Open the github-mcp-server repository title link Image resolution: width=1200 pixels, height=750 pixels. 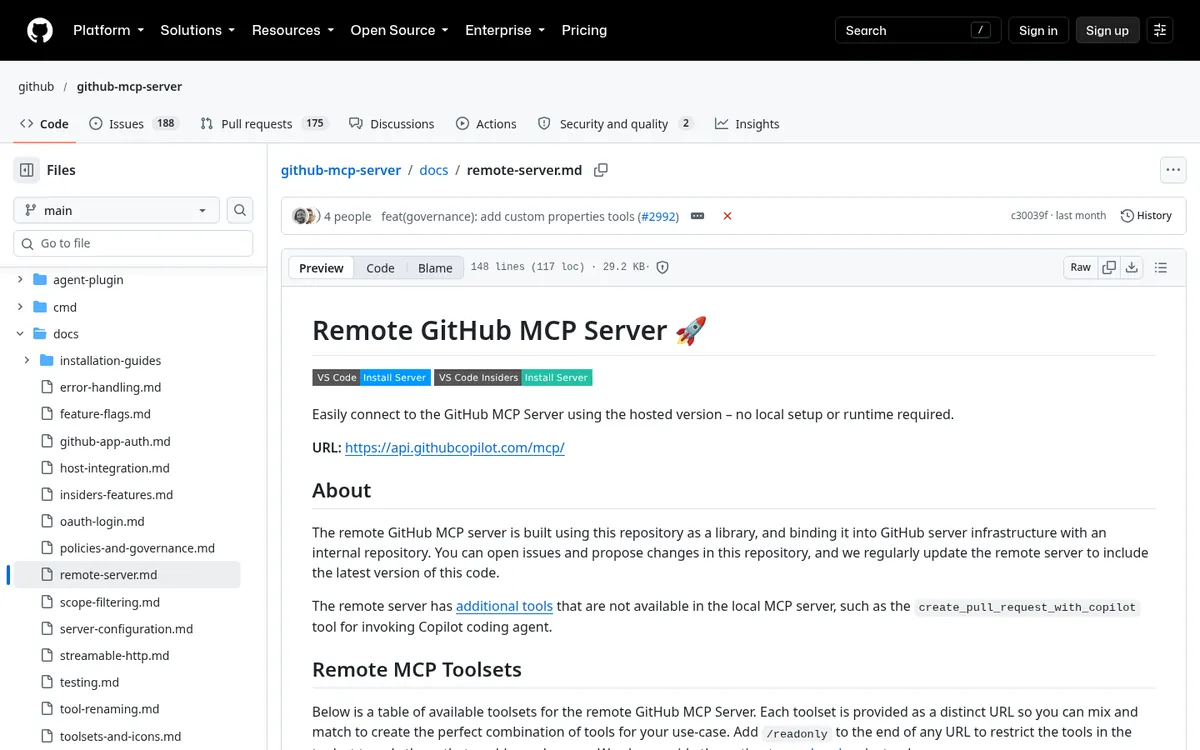point(129,86)
